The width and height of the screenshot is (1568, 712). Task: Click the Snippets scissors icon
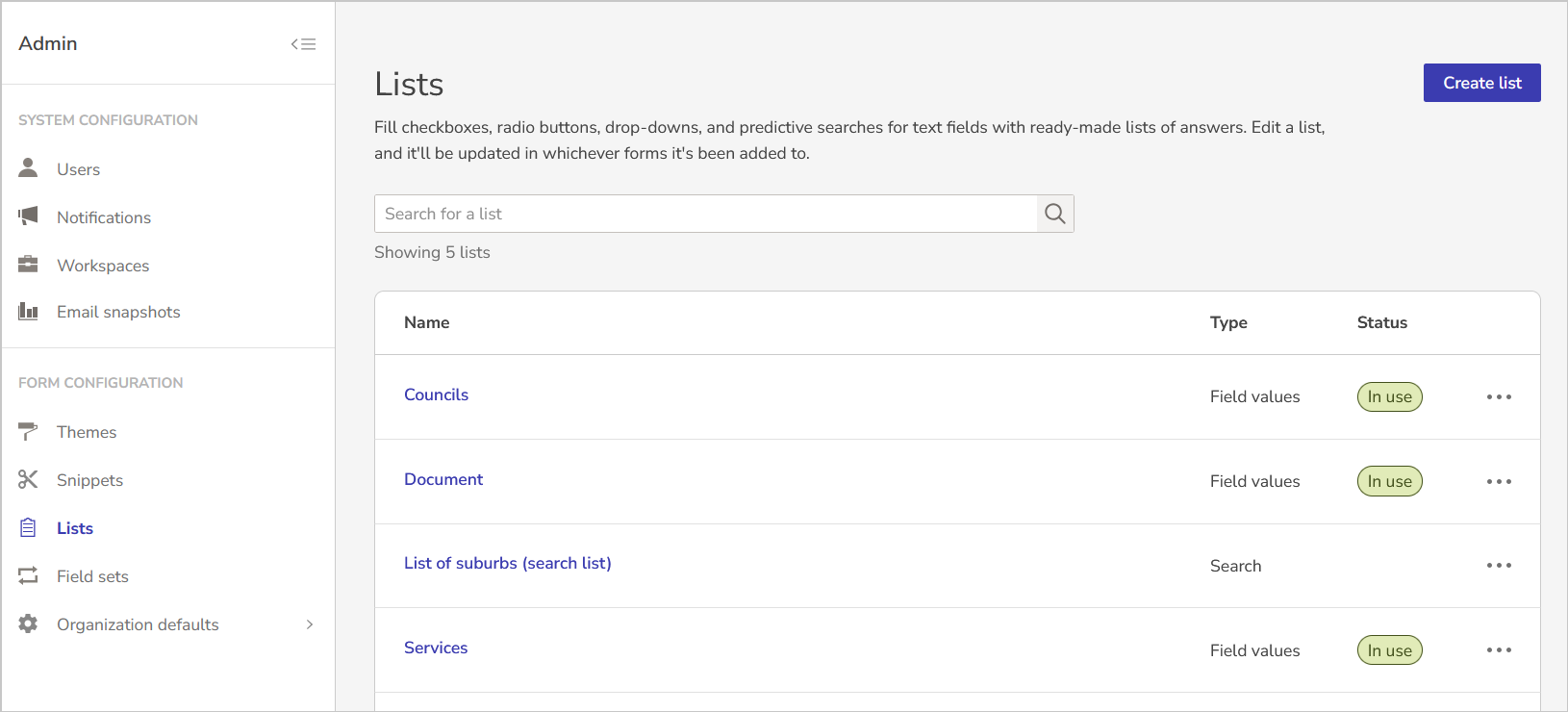click(28, 479)
